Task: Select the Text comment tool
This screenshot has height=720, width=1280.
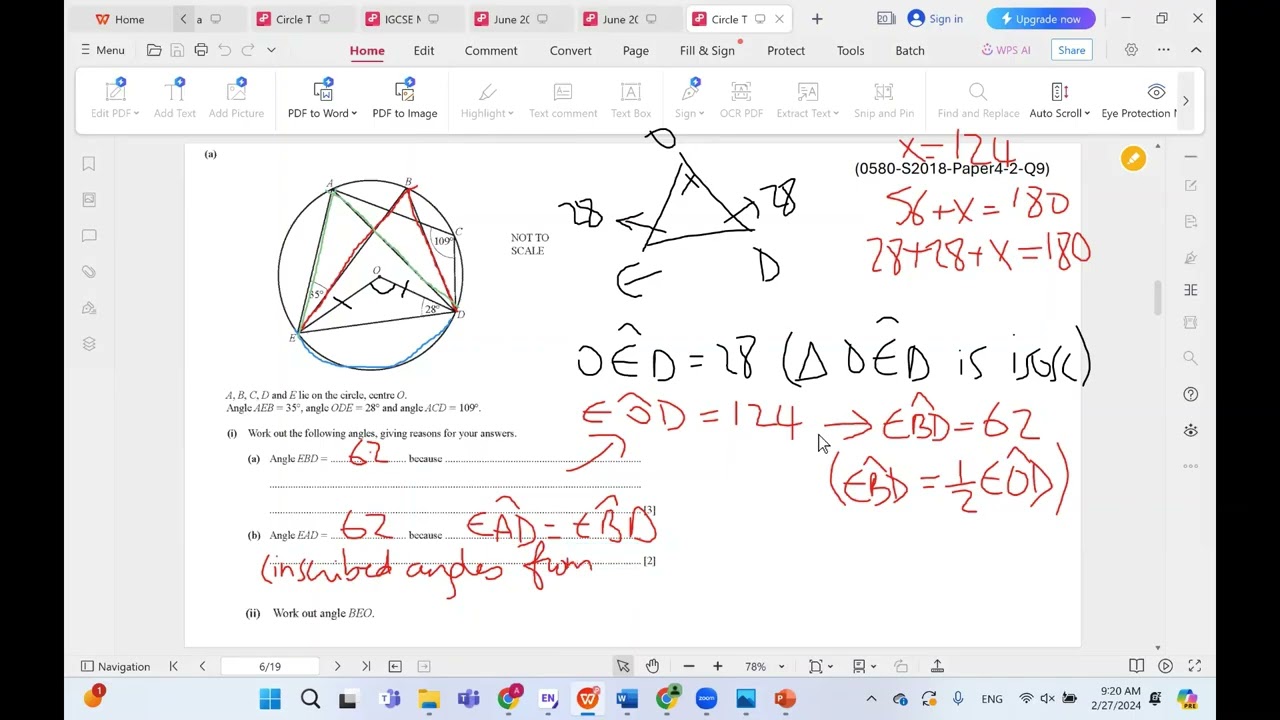Action: (x=563, y=100)
